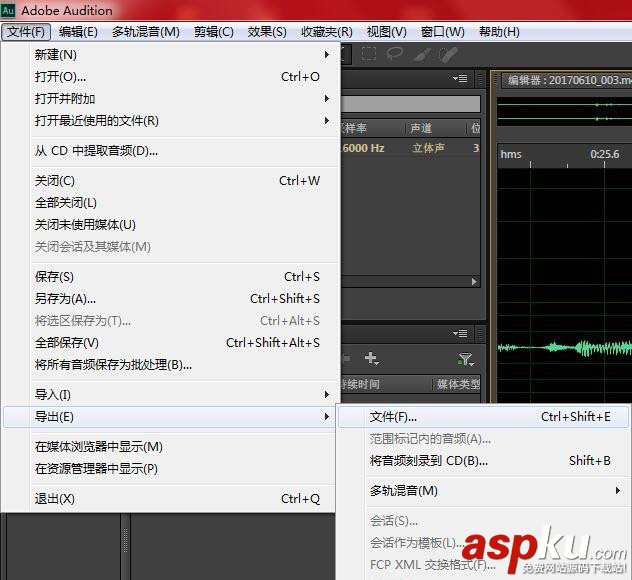This screenshot has height=580, width=632.
Task: Click the files list scroll right arrow
Action: click(x=474, y=281)
